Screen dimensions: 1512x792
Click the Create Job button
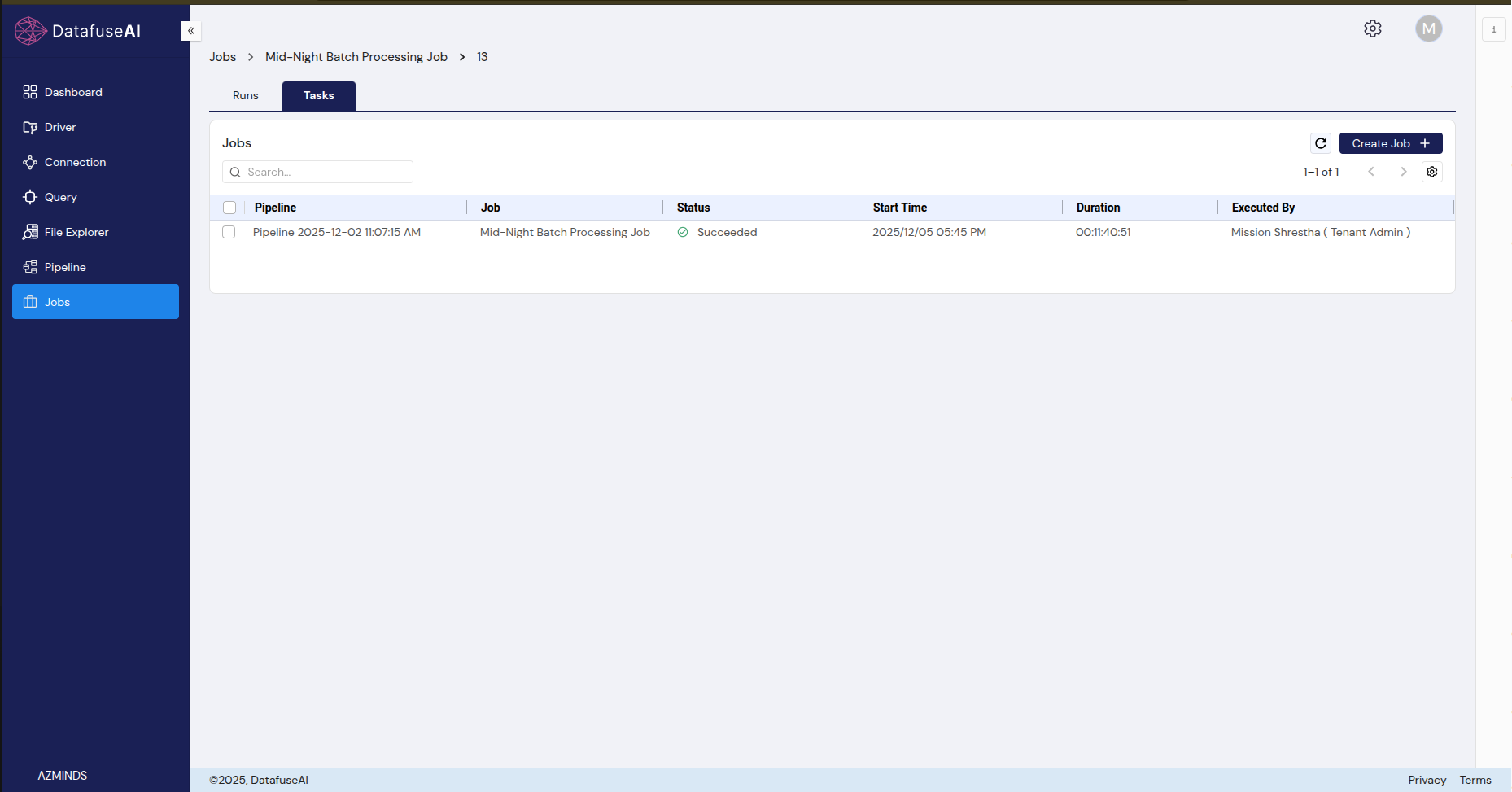click(x=1390, y=143)
